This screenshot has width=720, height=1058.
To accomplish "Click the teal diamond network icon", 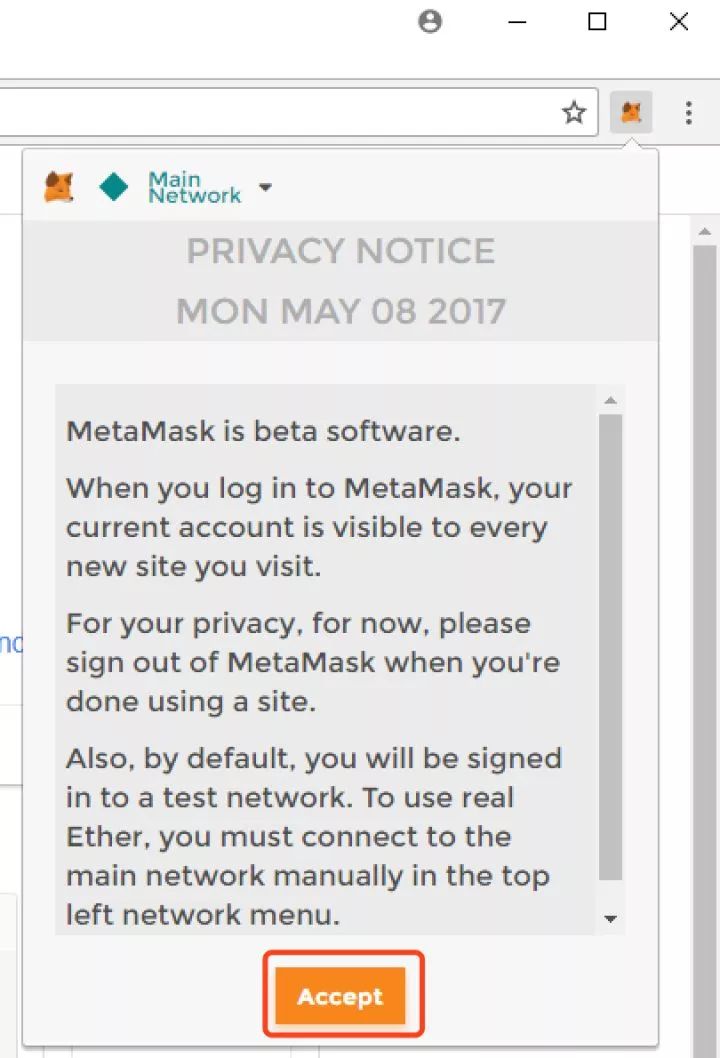I will tap(113, 187).
